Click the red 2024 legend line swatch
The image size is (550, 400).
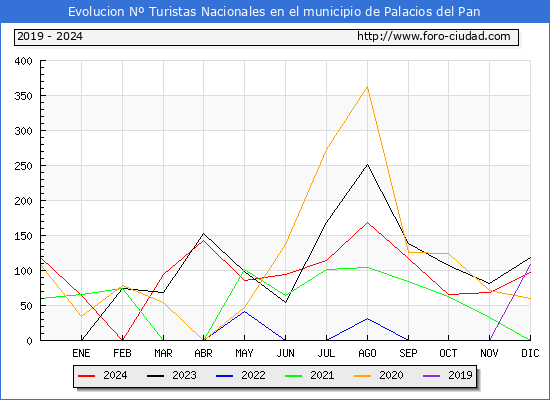(86, 376)
